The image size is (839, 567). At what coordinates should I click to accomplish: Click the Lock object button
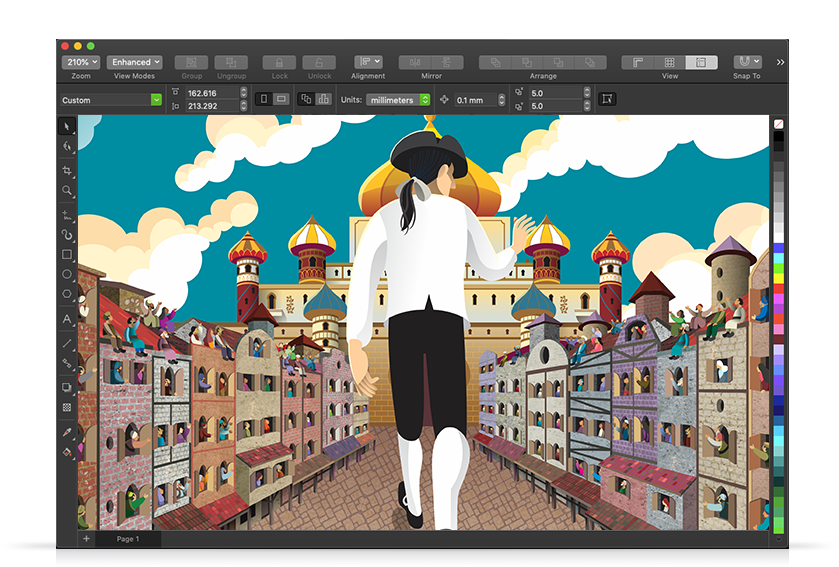pyautogui.click(x=279, y=62)
